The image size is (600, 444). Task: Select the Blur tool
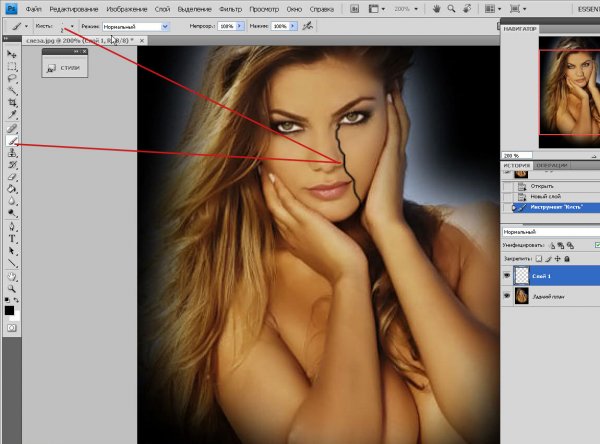pos(12,201)
